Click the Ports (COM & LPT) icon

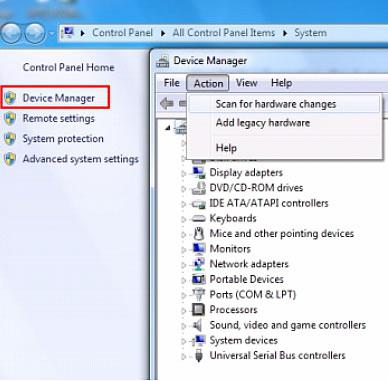coord(199,294)
